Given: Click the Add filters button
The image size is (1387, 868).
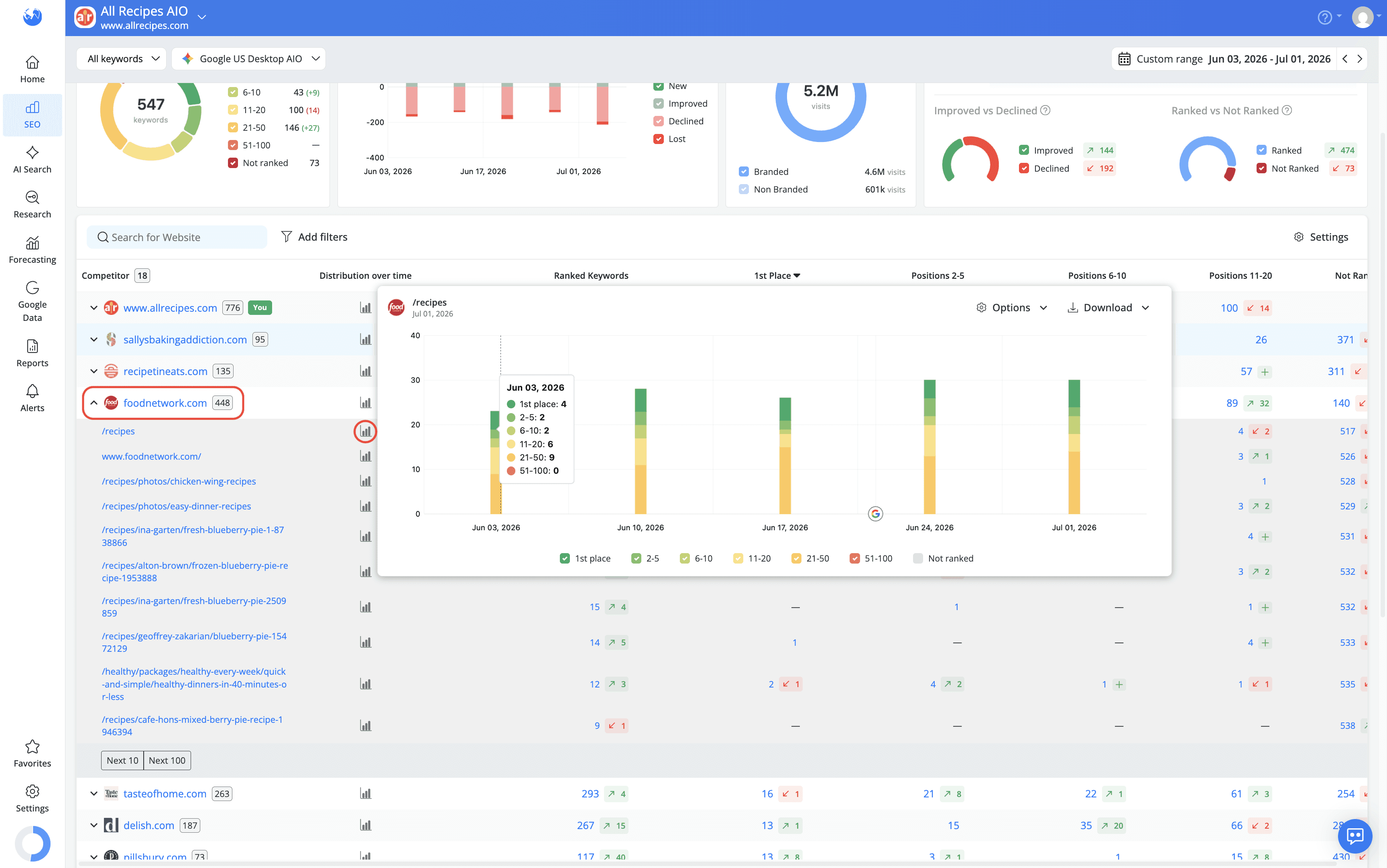Looking at the screenshot, I should pos(314,237).
